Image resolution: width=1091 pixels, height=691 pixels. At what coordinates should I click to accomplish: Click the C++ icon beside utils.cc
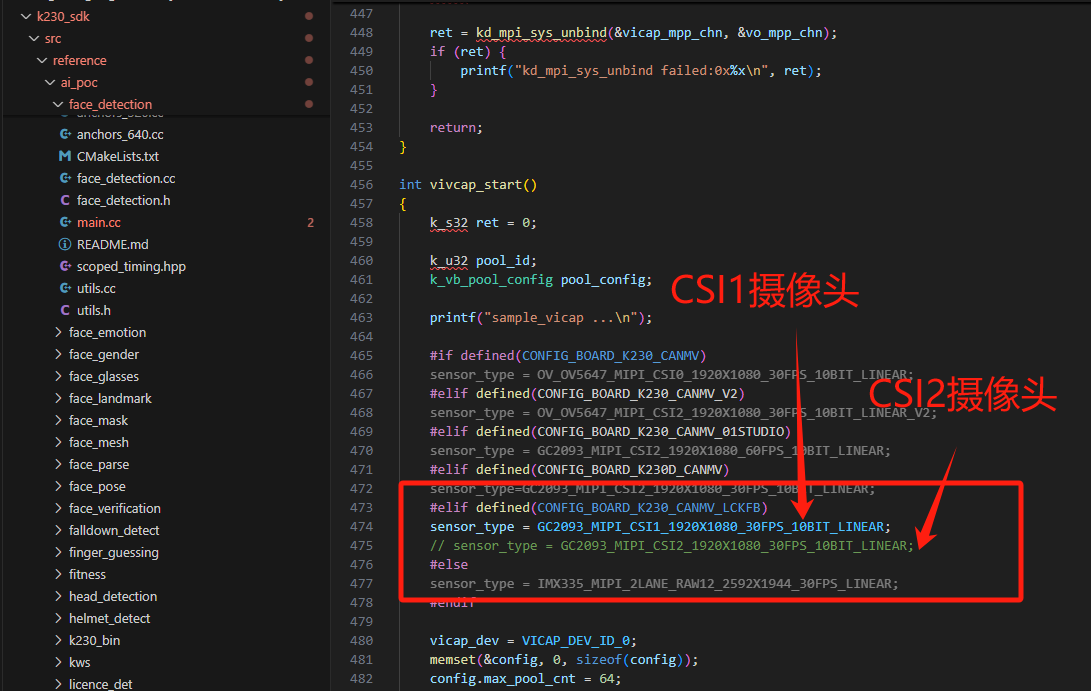point(65,288)
